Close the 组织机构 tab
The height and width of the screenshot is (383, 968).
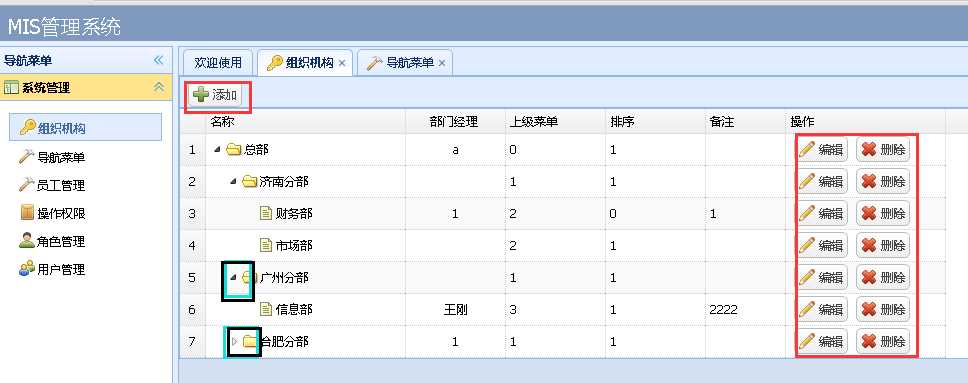point(341,63)
